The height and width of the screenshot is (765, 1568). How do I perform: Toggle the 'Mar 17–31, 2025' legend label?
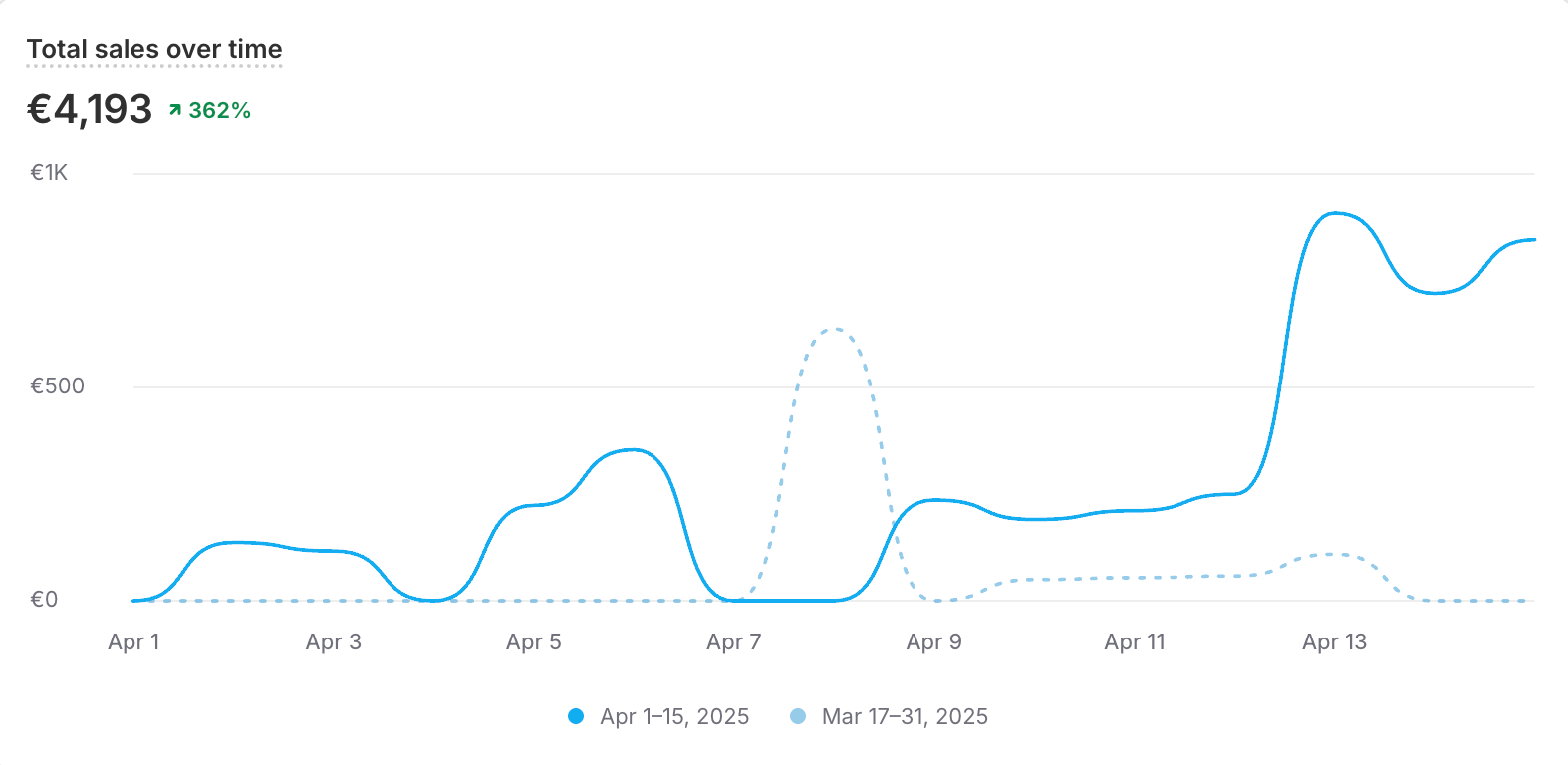coord(905,716)
